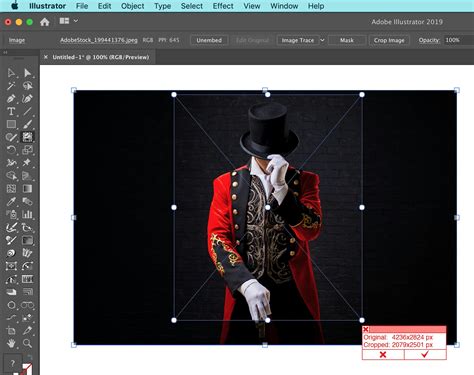The width and height of the screenshot is (474, 375).
Task: Select the Direct Selection hollow arrow tool
Action: tap(11, 73)
